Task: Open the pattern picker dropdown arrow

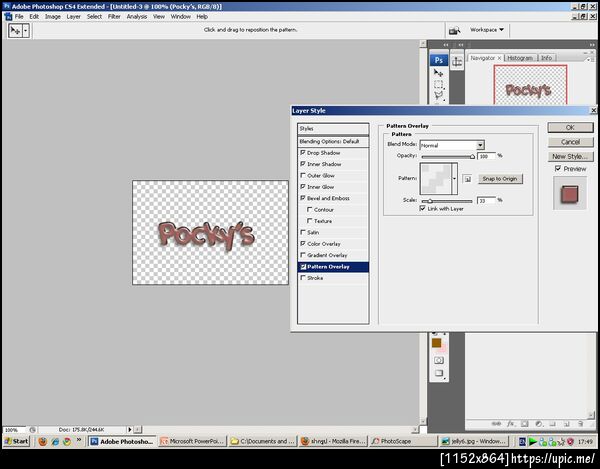Action: click(454, 179)
